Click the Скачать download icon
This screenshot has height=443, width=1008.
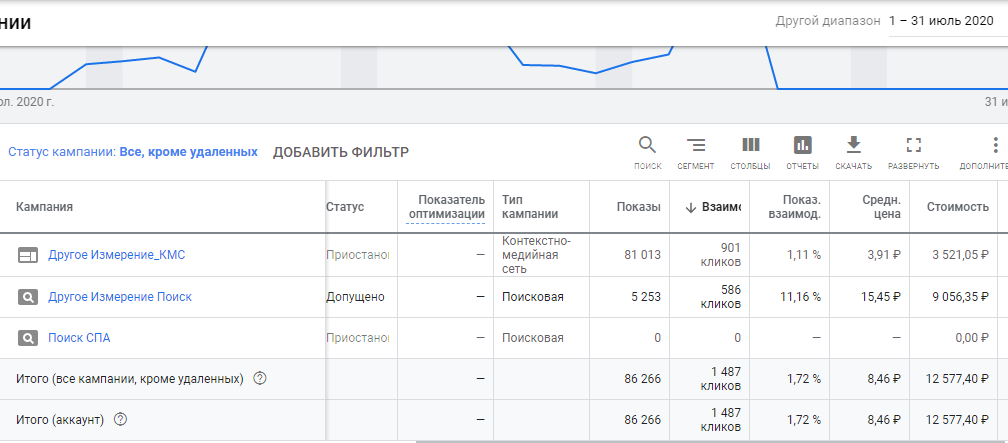point(853,146)
